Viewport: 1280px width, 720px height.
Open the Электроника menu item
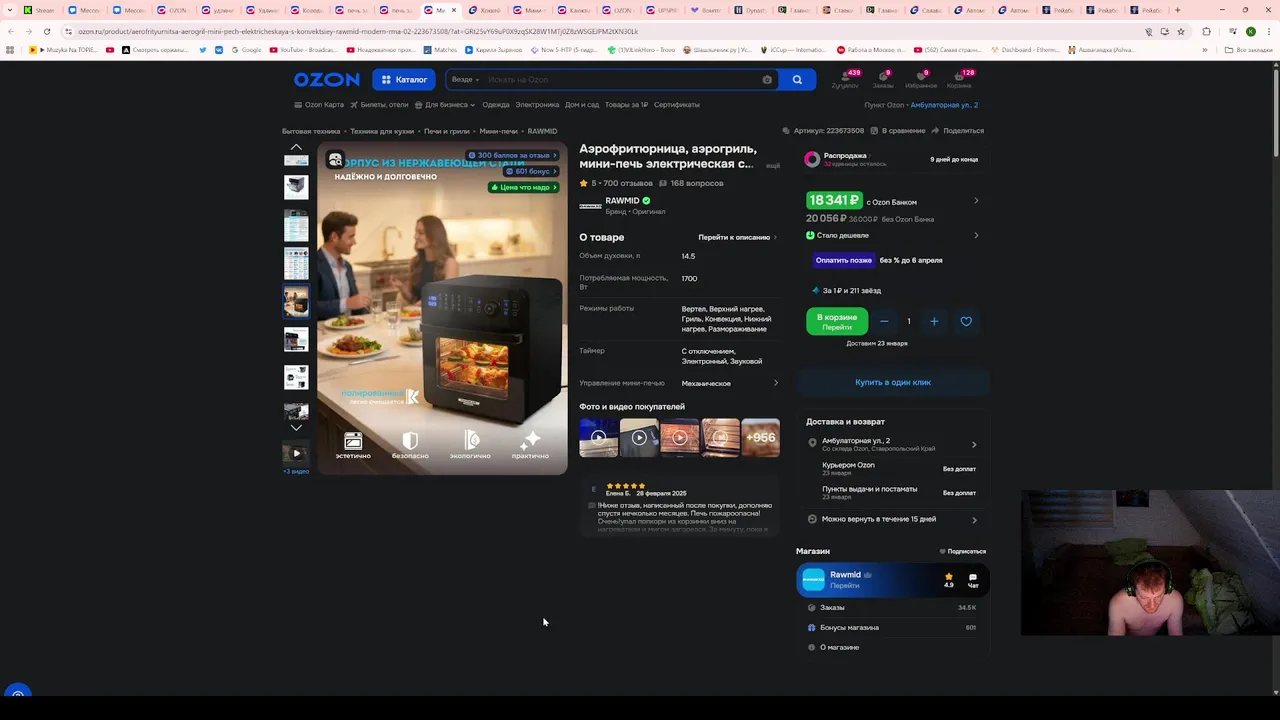click(537, 105)
